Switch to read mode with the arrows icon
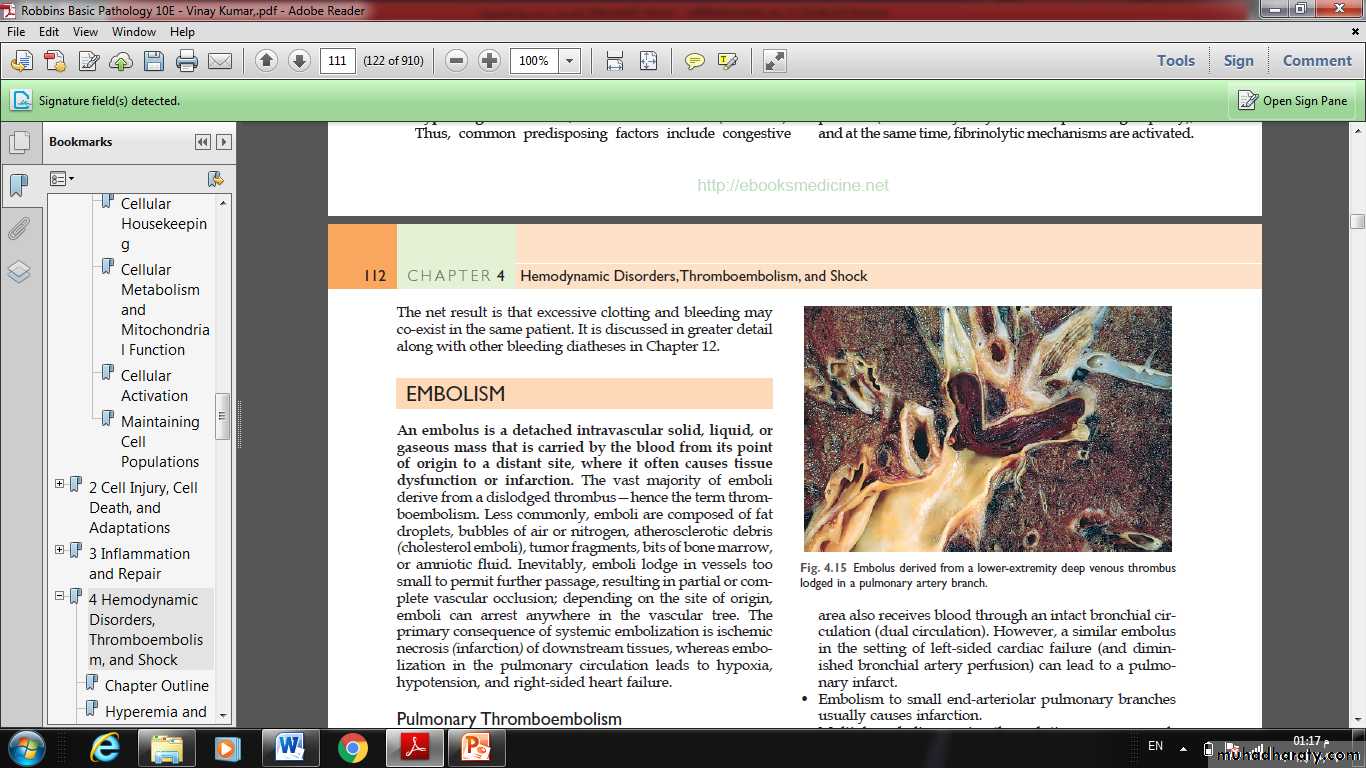Viewport: 1366px width, 768px height. [x=775, y=61]
